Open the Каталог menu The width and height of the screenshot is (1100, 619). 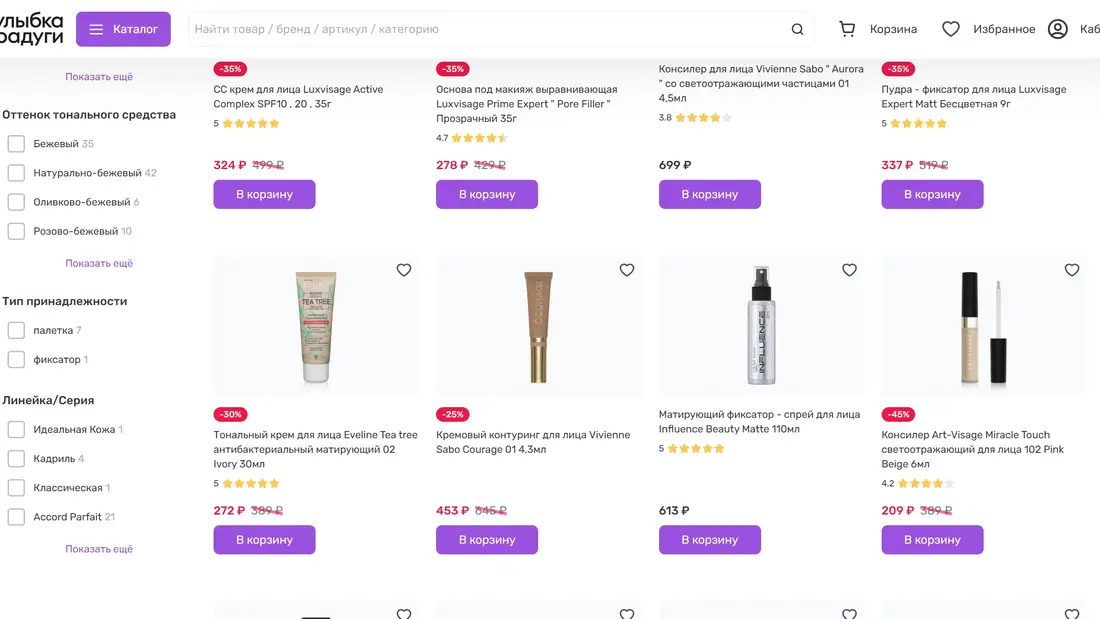123,29
